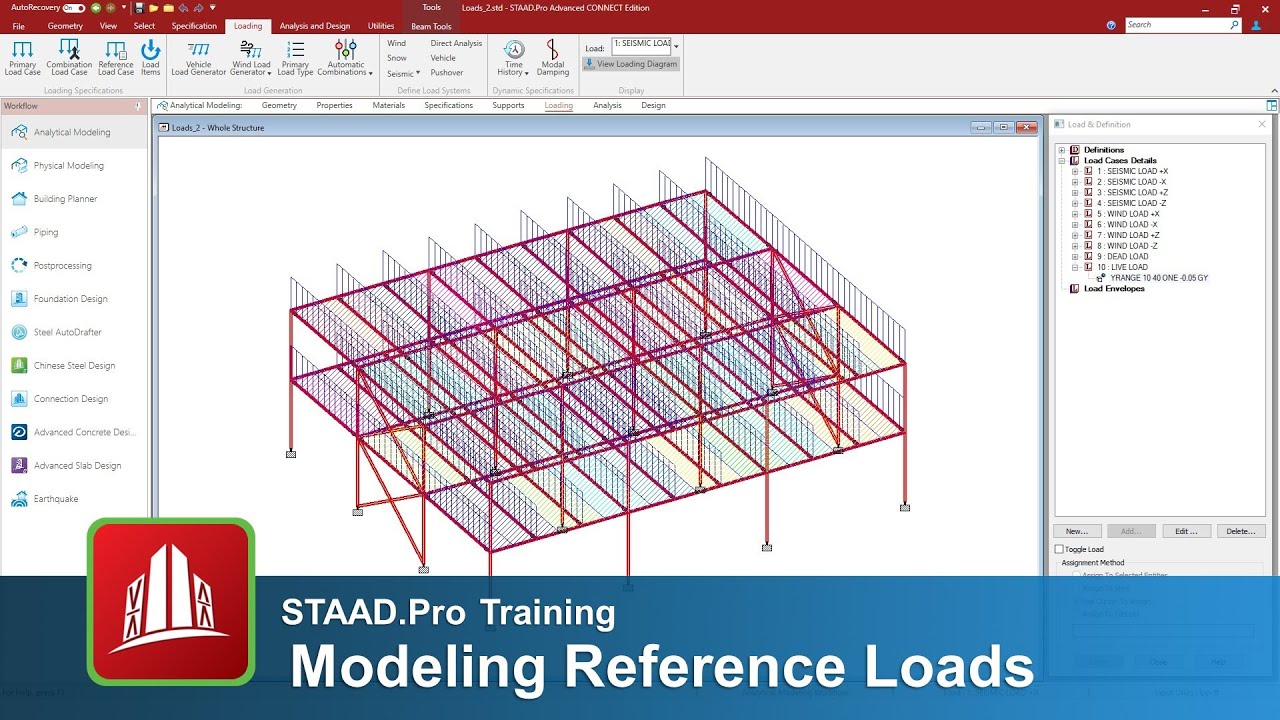Open the Primary Load Type tool
1280x720 pixels.
295,58
